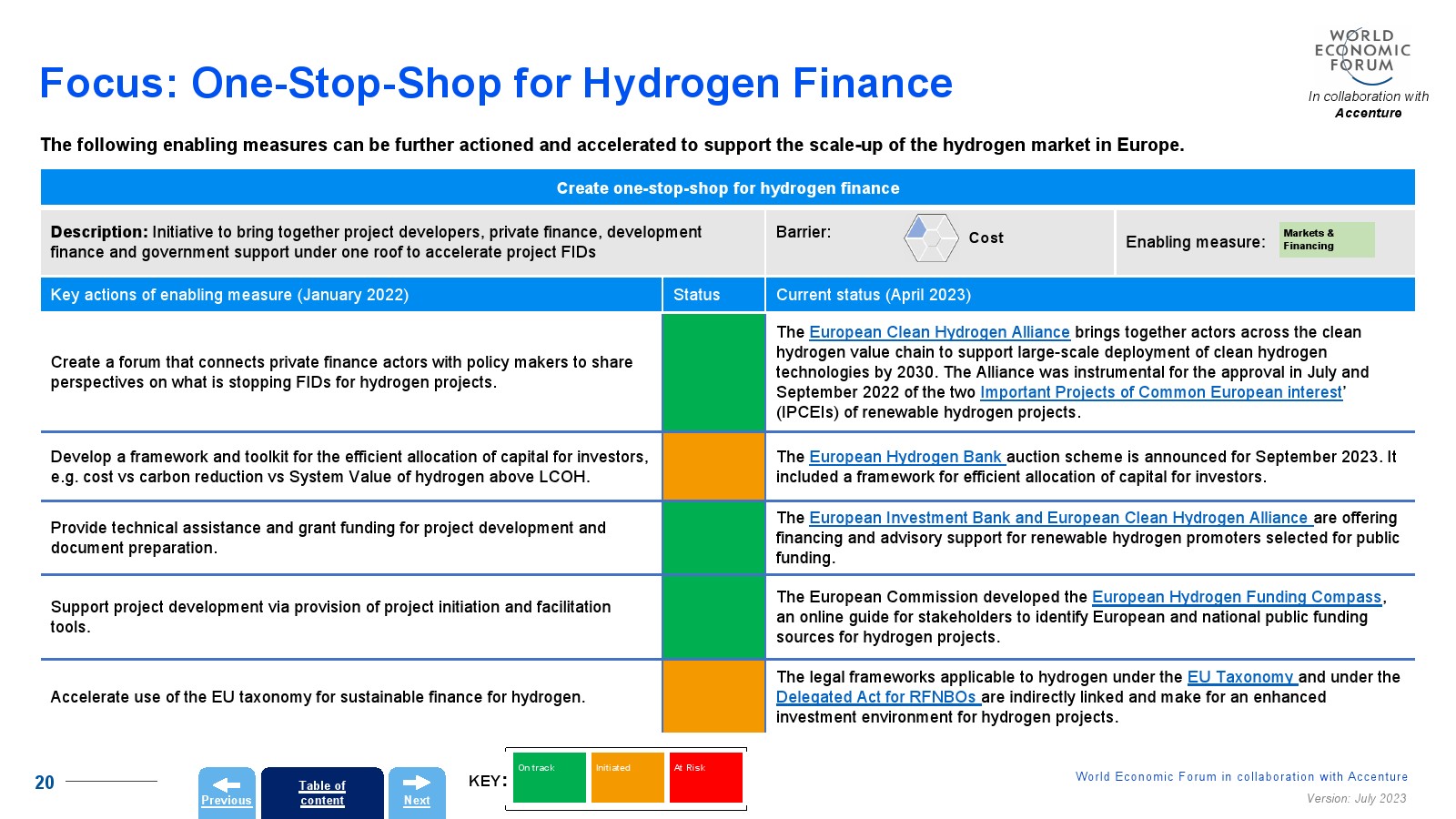1456x819 pixels.
Task: Click the slide title Focus: One-Stop-Shop for Hydrogen Finance
Action: pyautogui.click(x=496, y=83)
